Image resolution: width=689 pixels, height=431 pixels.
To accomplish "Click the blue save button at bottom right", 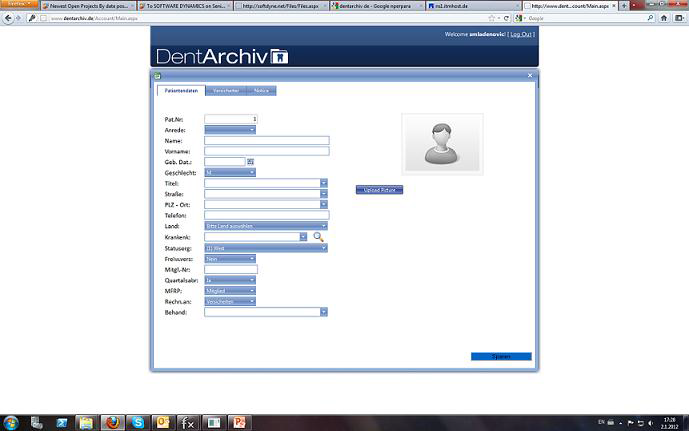I will pyautogui.click(x=501, y=356).
